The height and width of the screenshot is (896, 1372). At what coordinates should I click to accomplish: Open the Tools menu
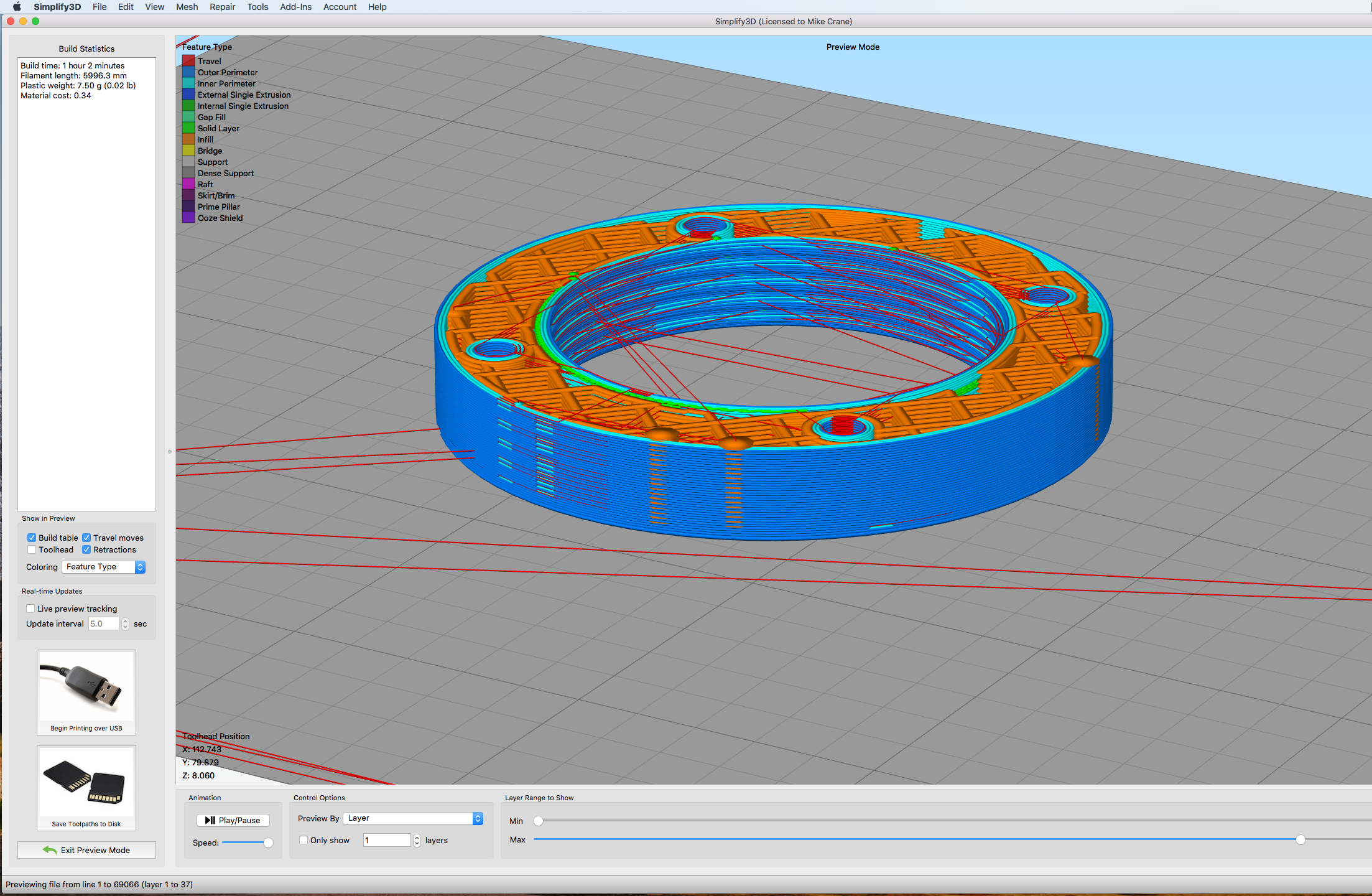pyautogui.click(x=257, y=7)
